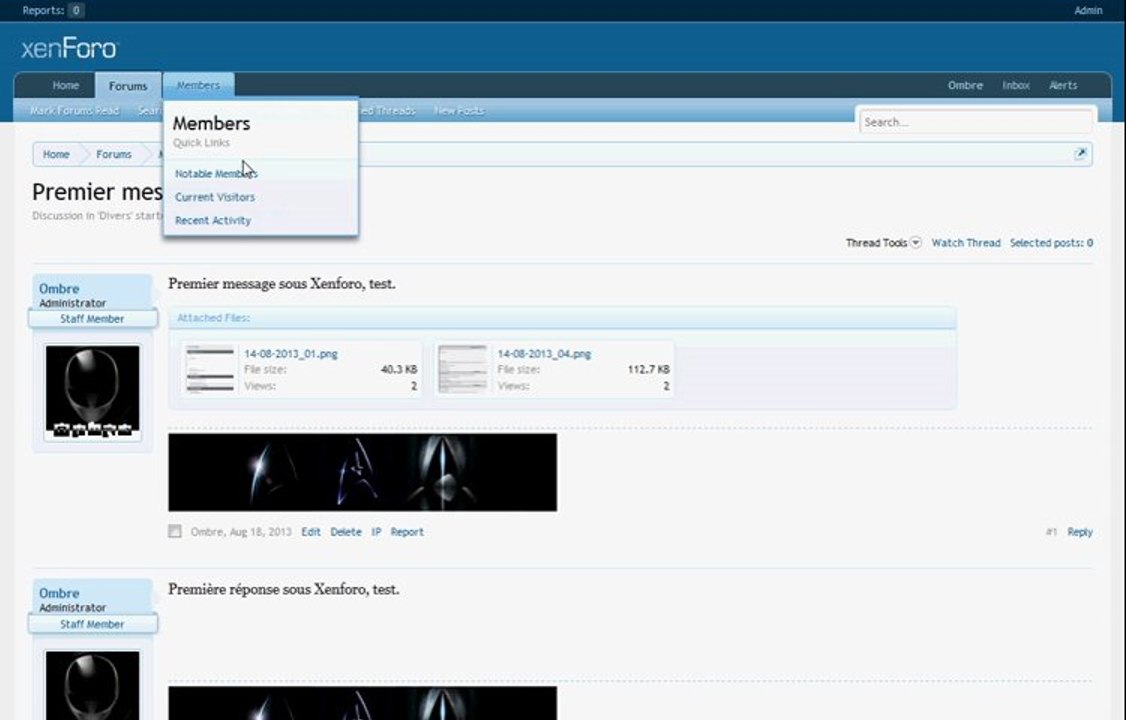
Task: Expand the Thread Tools dropdown
Action: pyautogui.click(x=883, y=243)
